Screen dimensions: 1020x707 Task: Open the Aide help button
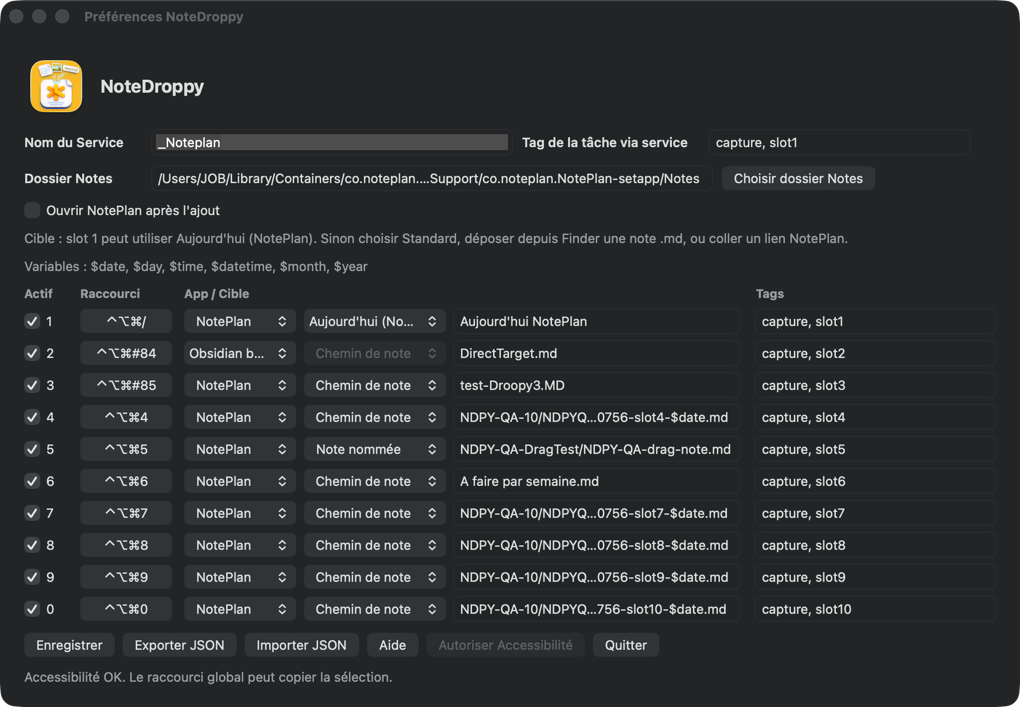(392, 645)
